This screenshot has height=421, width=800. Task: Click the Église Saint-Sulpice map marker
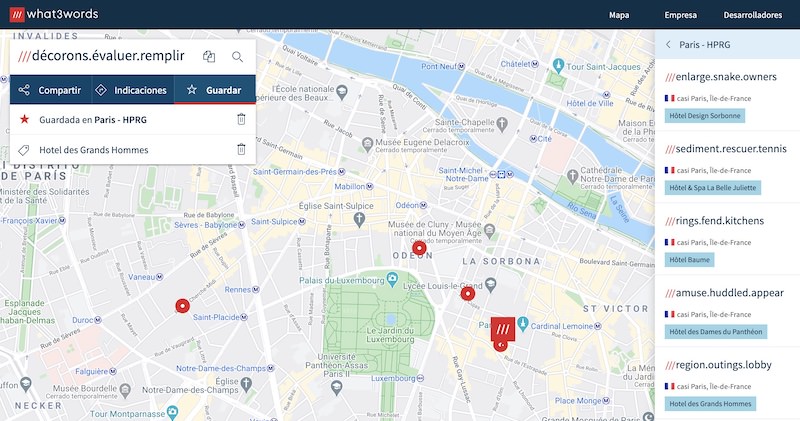pos(359,220)
